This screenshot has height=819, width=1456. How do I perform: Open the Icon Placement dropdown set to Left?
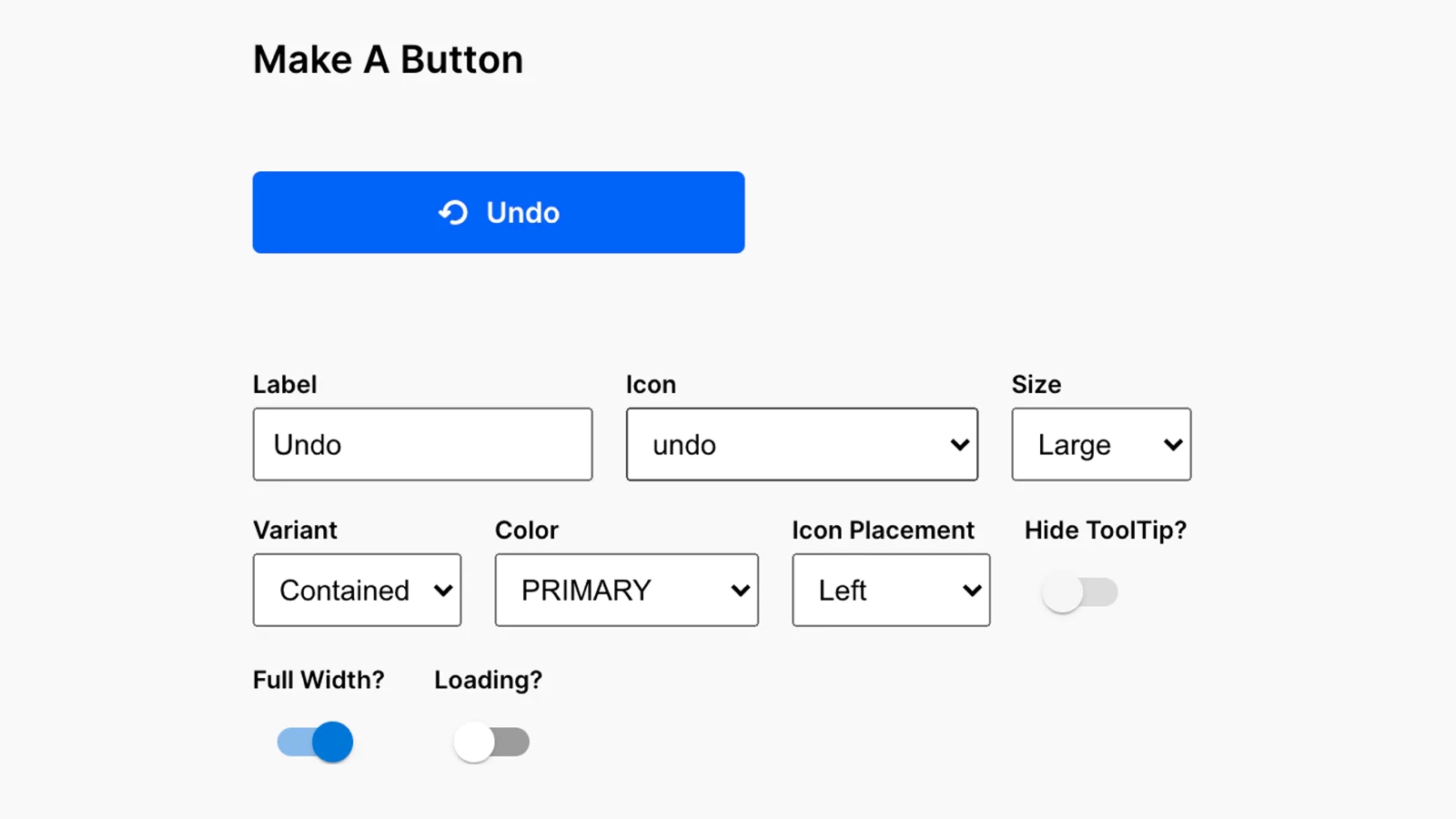891,590
